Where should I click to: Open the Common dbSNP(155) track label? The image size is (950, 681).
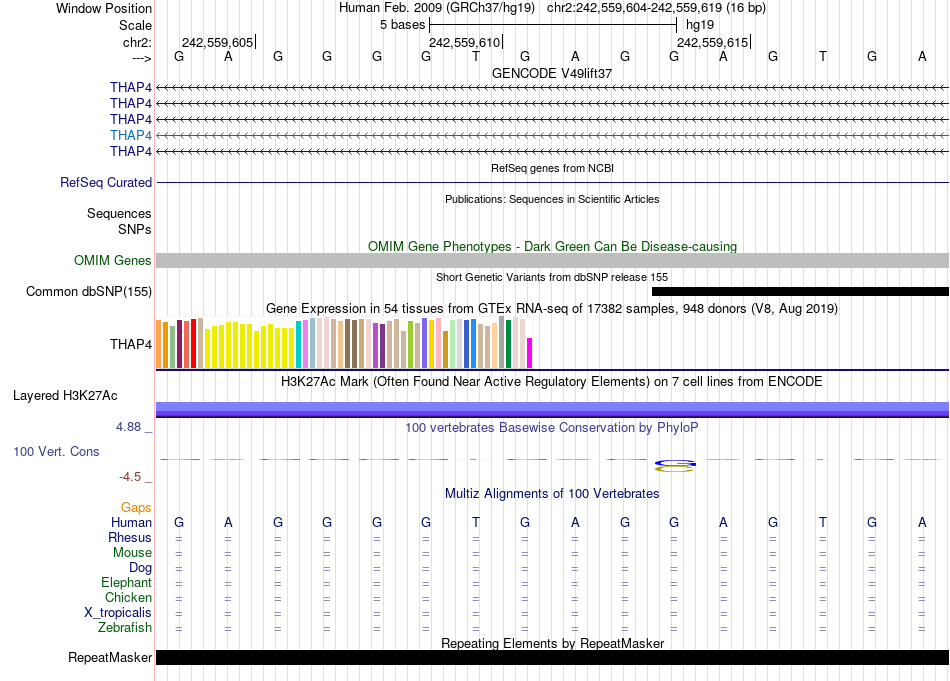[89, 291]
